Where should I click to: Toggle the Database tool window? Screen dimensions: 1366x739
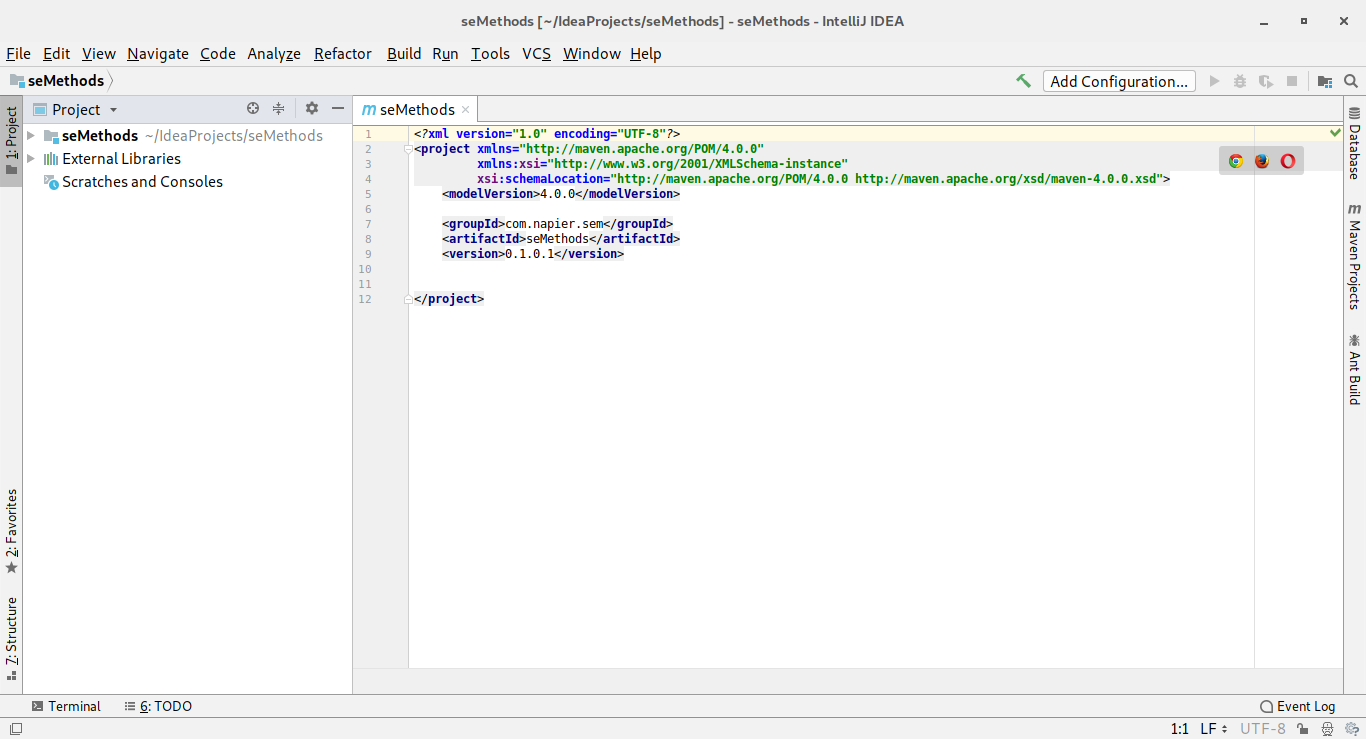(1354, 143)
